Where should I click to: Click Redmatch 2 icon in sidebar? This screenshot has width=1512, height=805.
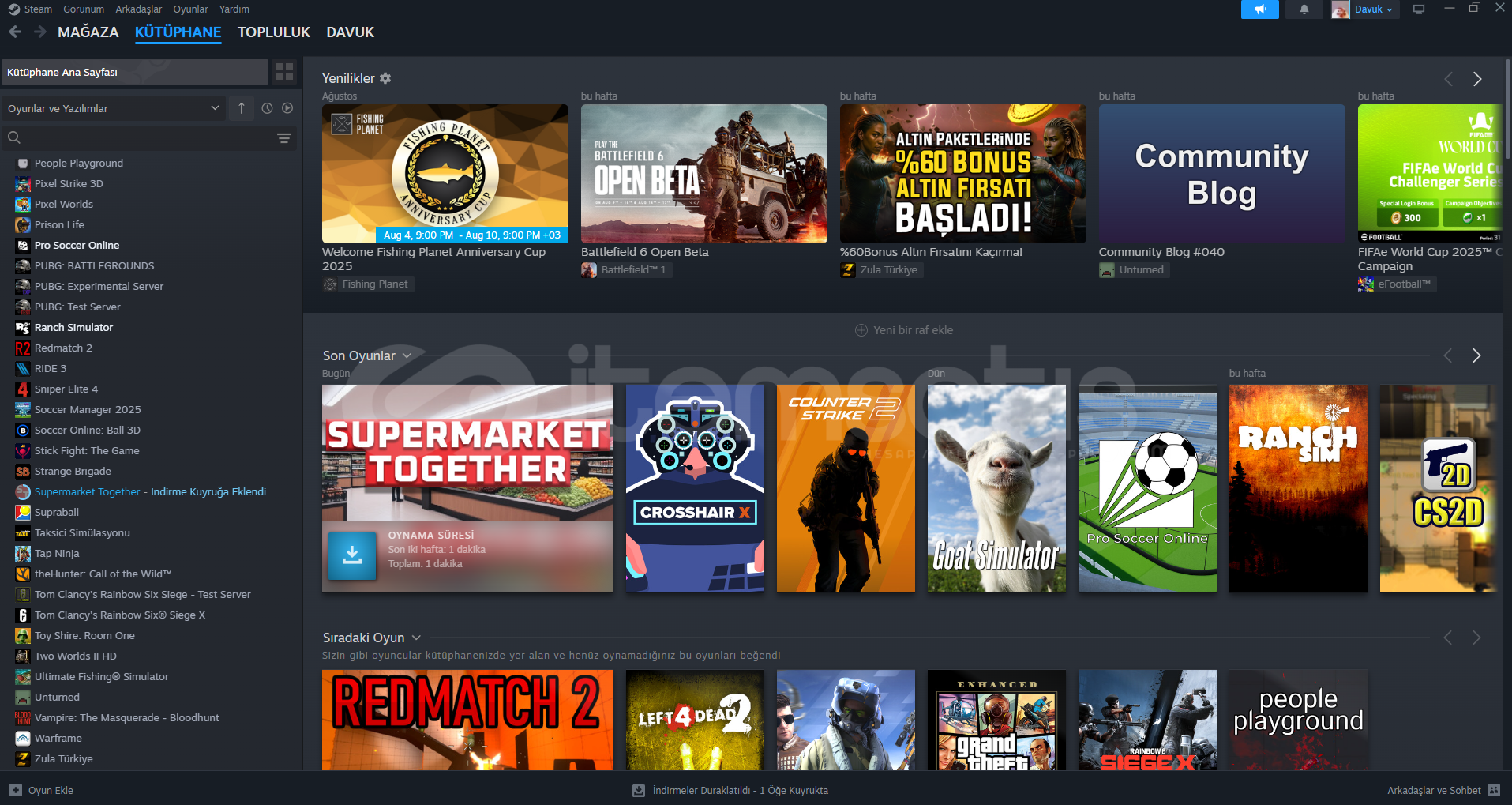tap(23, 348)
